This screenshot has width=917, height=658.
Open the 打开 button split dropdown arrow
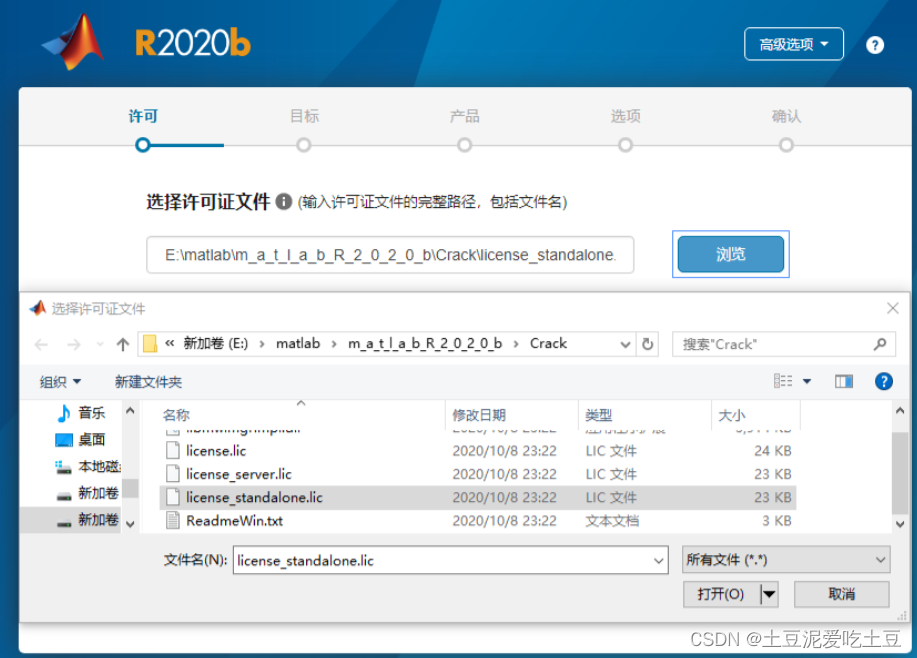(769, 594)
